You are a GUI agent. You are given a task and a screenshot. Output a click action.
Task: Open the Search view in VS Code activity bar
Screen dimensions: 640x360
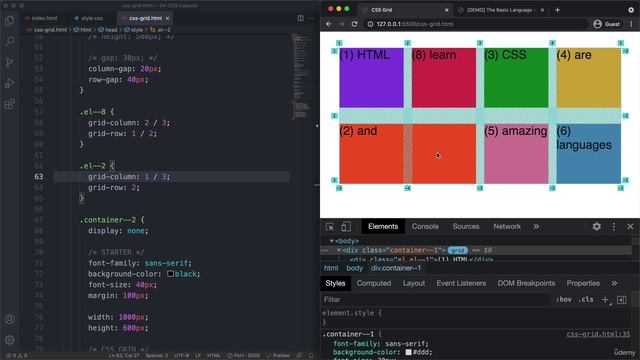pos(10,41)
